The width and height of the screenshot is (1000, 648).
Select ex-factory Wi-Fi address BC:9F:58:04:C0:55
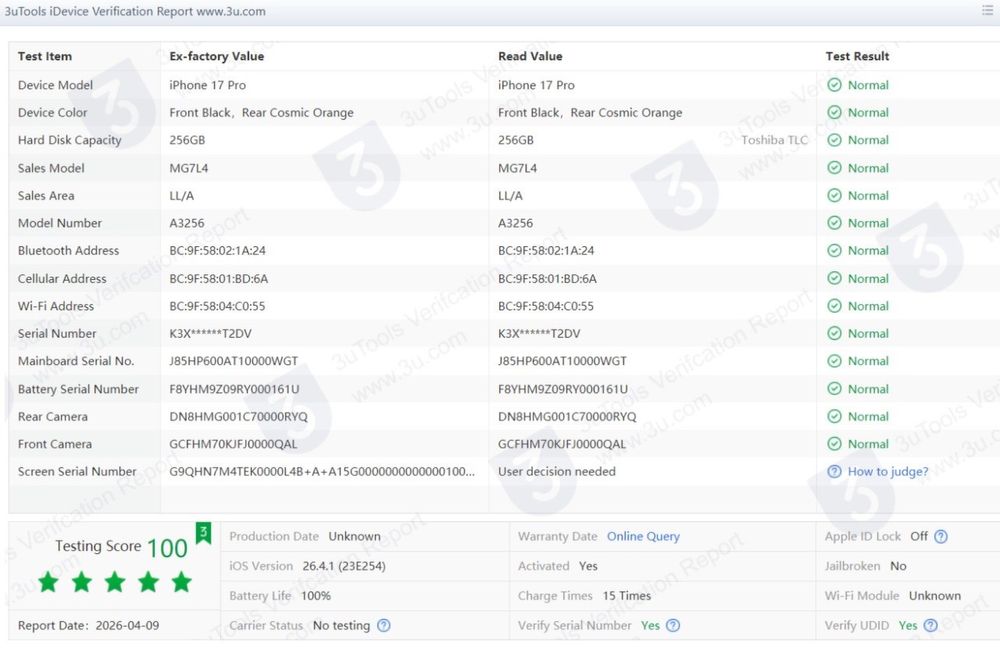click(217, 306)
